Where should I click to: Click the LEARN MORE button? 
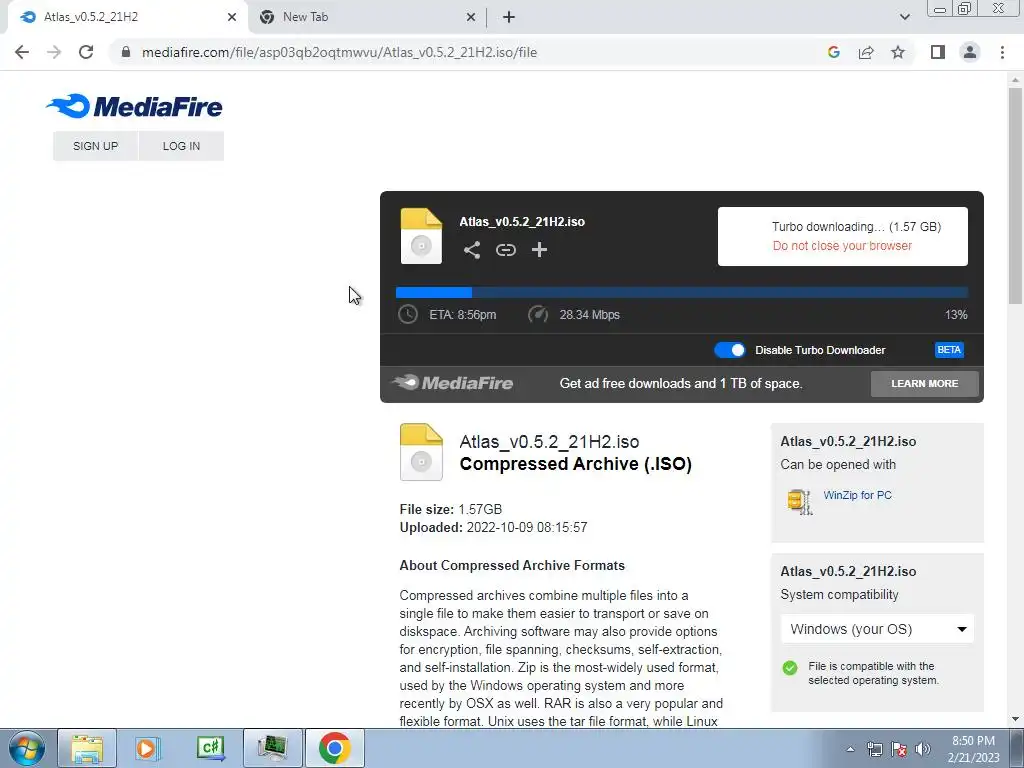tap(924, 383)
